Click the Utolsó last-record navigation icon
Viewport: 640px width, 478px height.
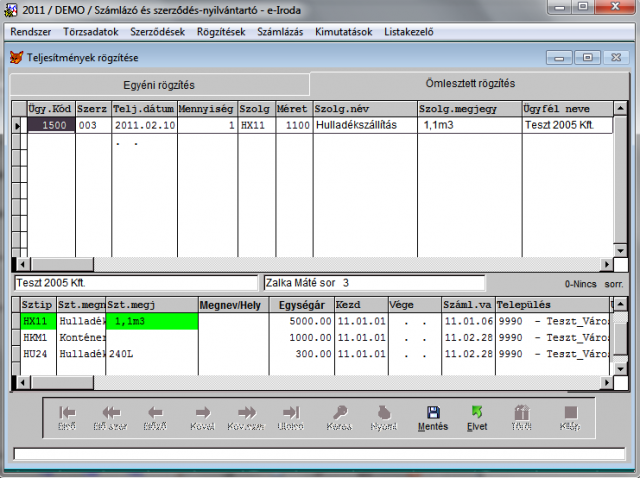[x=291, y=412]
